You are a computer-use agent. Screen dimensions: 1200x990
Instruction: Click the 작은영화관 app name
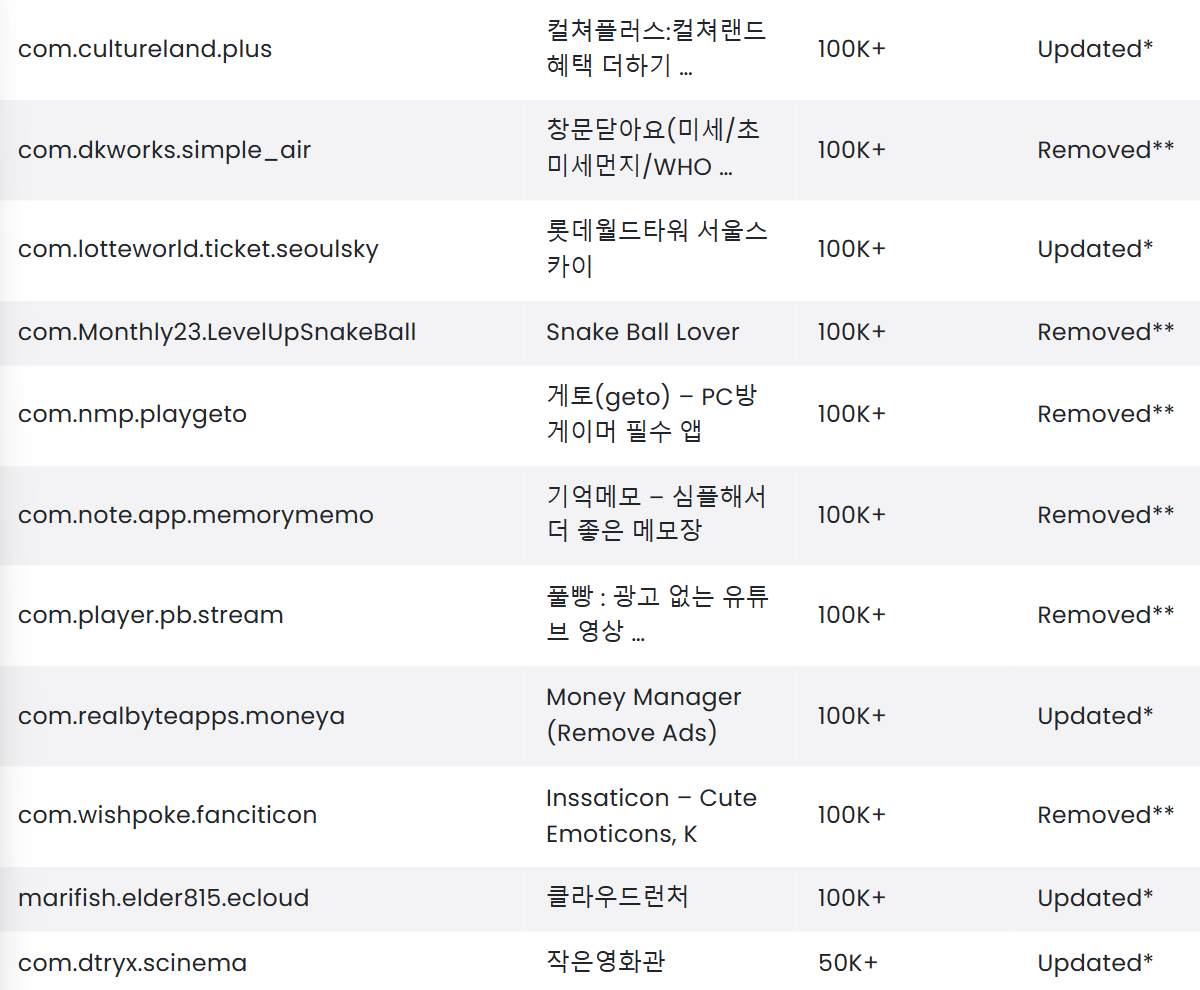(x=606, y=962)
